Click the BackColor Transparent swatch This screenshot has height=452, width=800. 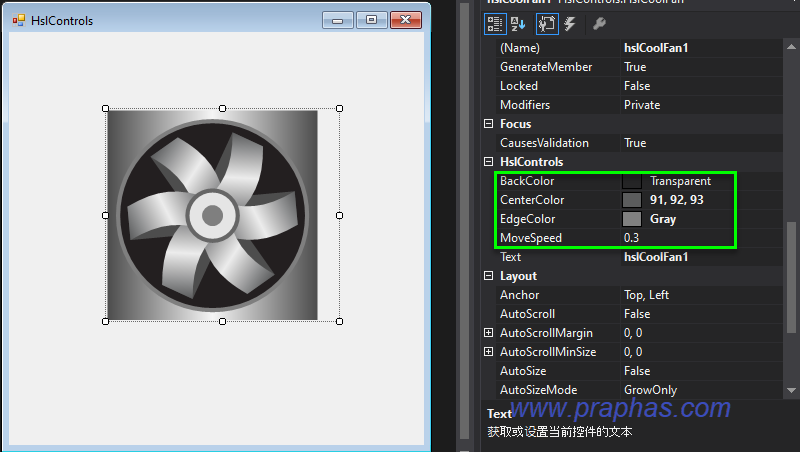[632, 181]
